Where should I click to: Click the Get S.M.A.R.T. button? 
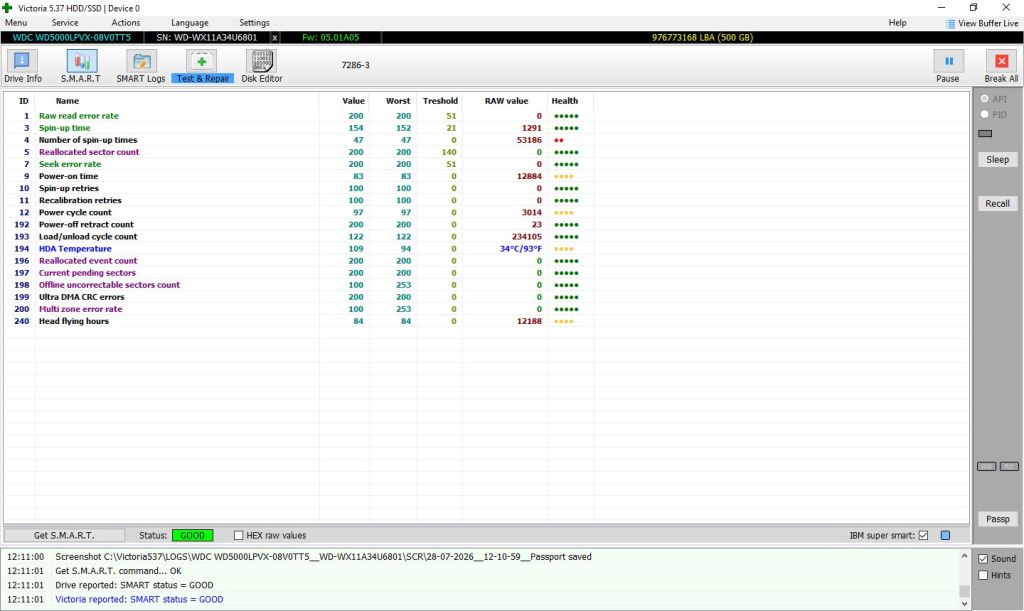(64, 535)
